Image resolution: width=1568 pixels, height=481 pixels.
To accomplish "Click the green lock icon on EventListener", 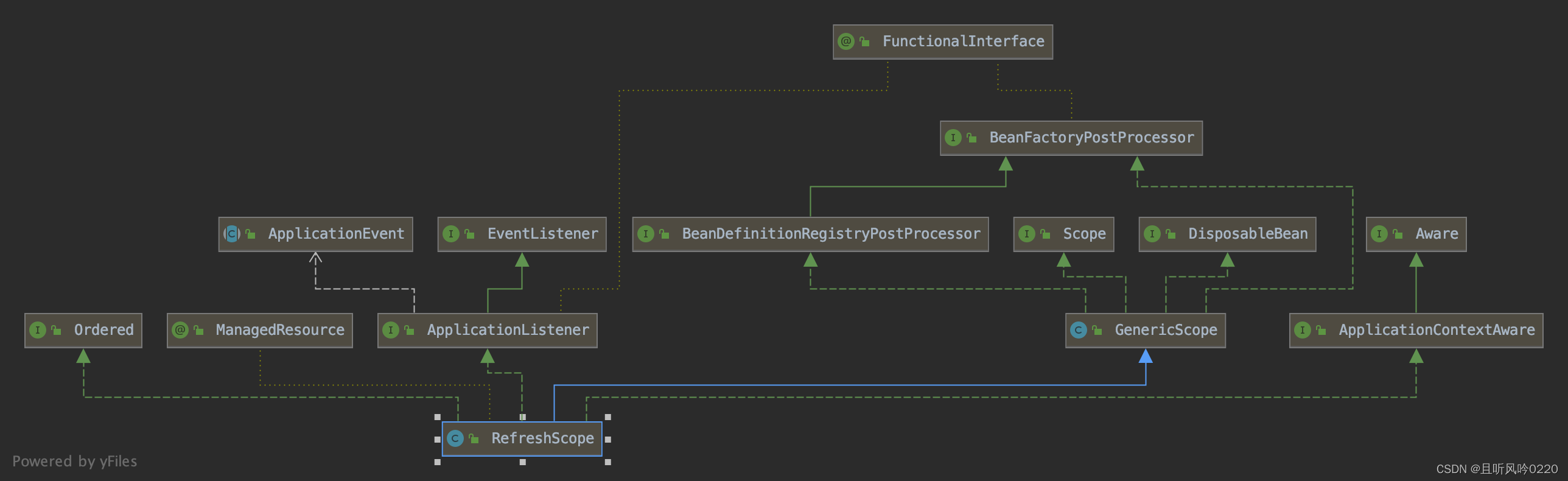I will click(x=469, y=234).
